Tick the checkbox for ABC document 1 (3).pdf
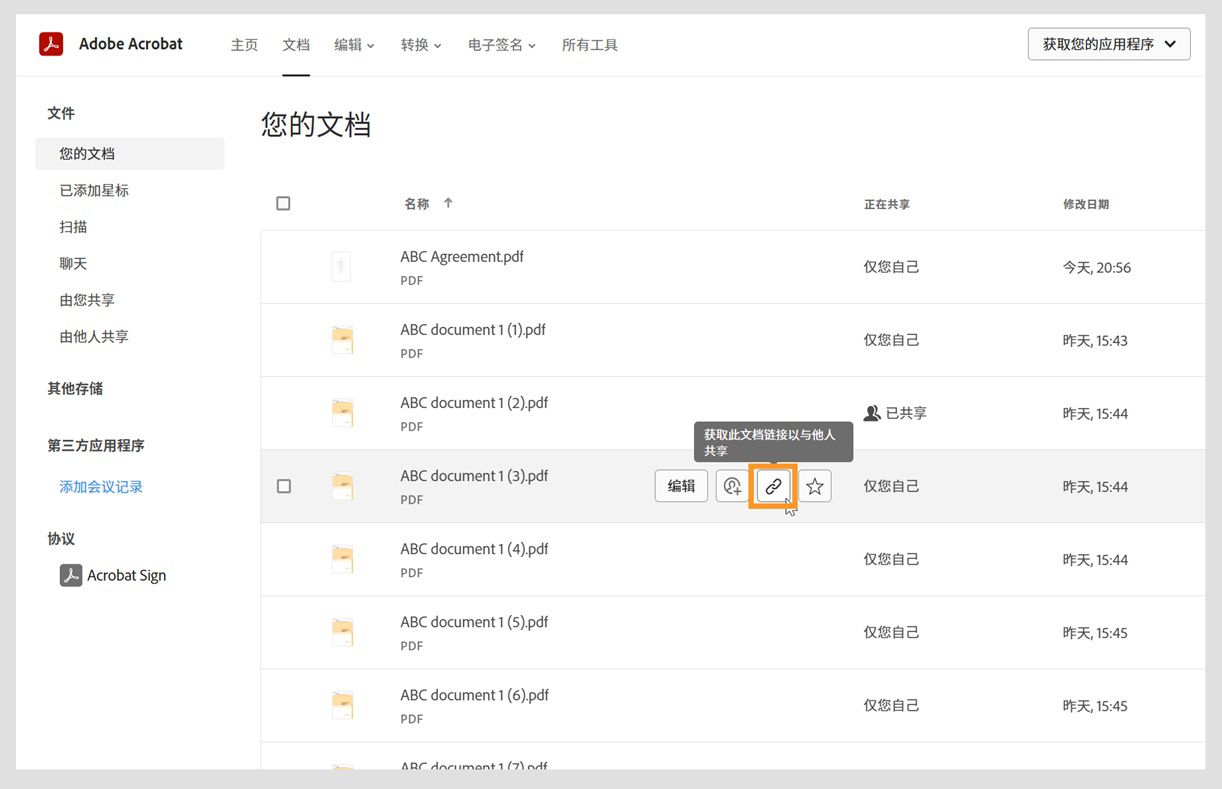 (x=283, y=486)
